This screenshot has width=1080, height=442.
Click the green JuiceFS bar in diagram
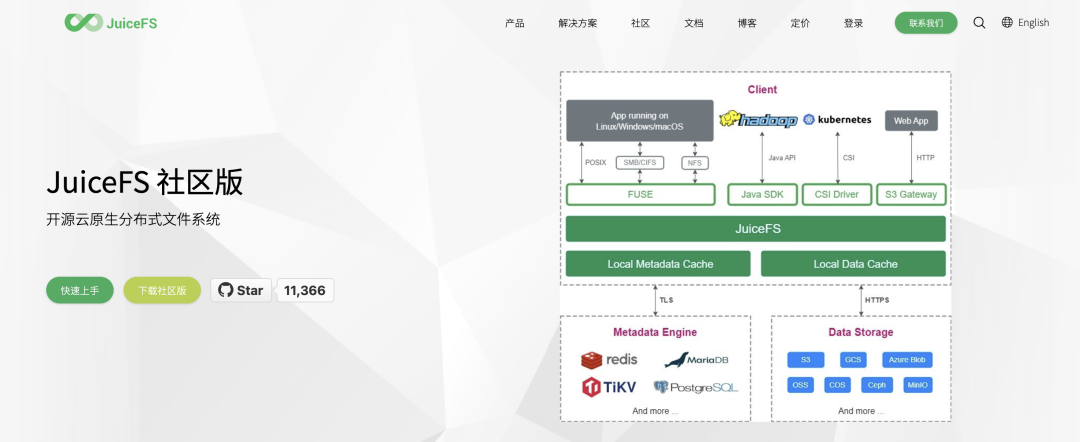point(756,229)
